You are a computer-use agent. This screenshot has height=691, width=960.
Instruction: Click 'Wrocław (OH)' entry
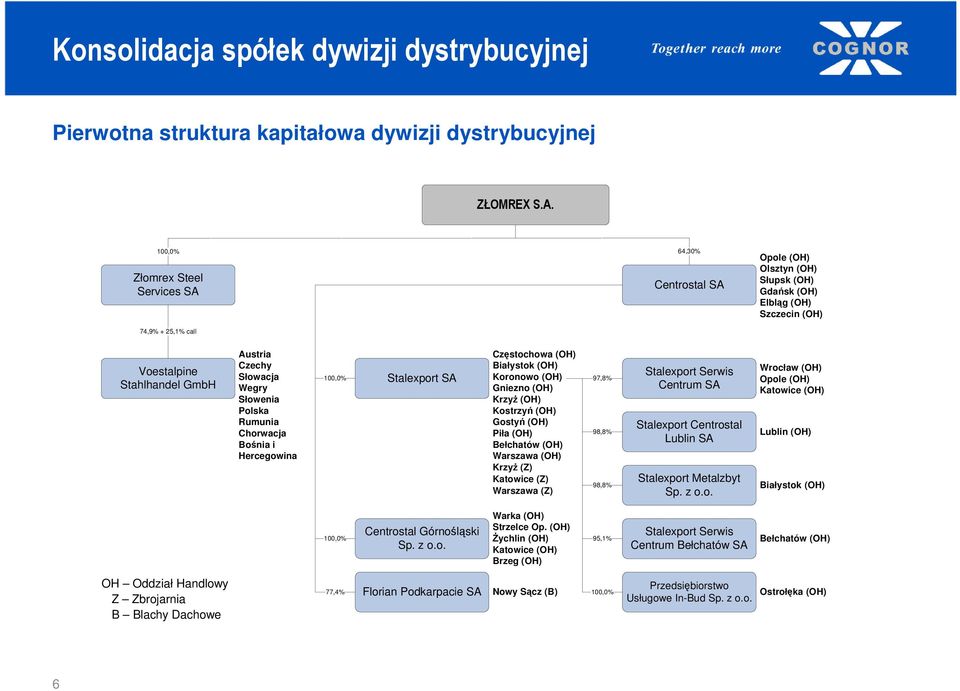point(790,368)
